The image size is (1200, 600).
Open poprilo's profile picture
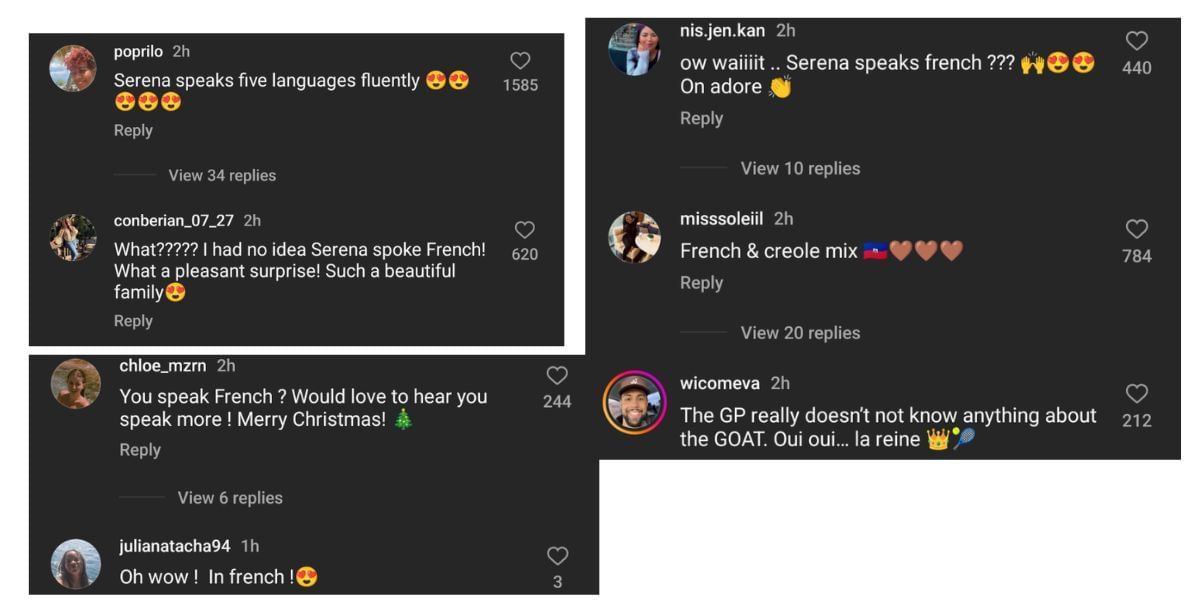pyautogui.click(x=73, y=68)
